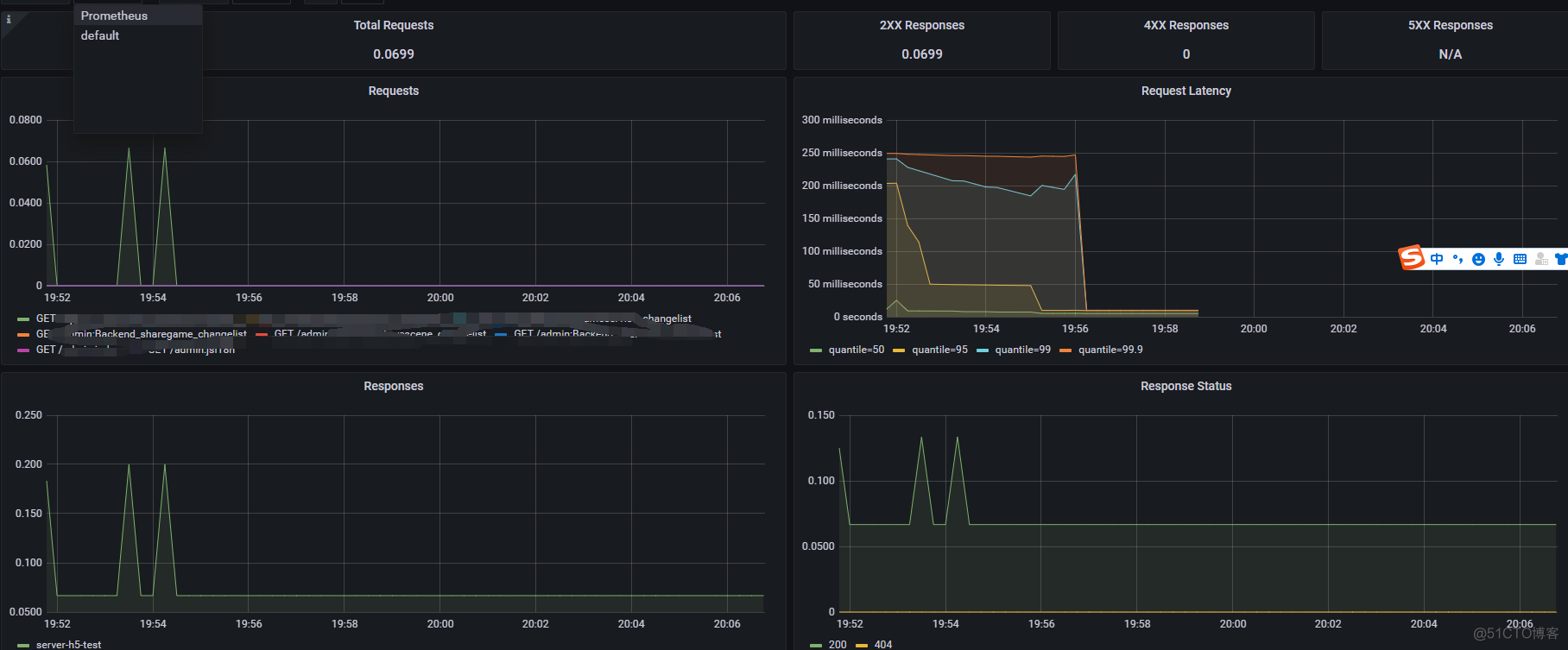Click the microphone voice input icon

tap(1499, 259)
